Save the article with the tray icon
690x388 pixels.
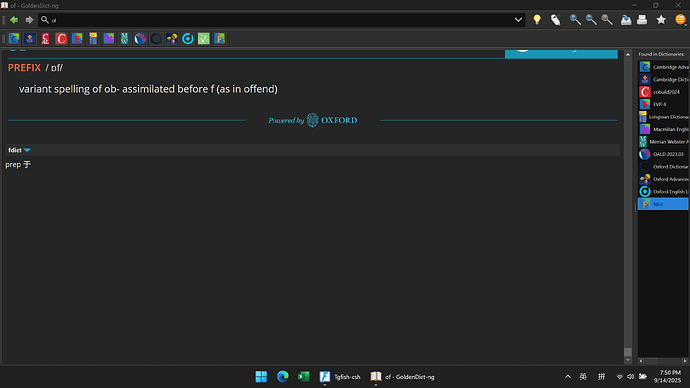point(626,20)
